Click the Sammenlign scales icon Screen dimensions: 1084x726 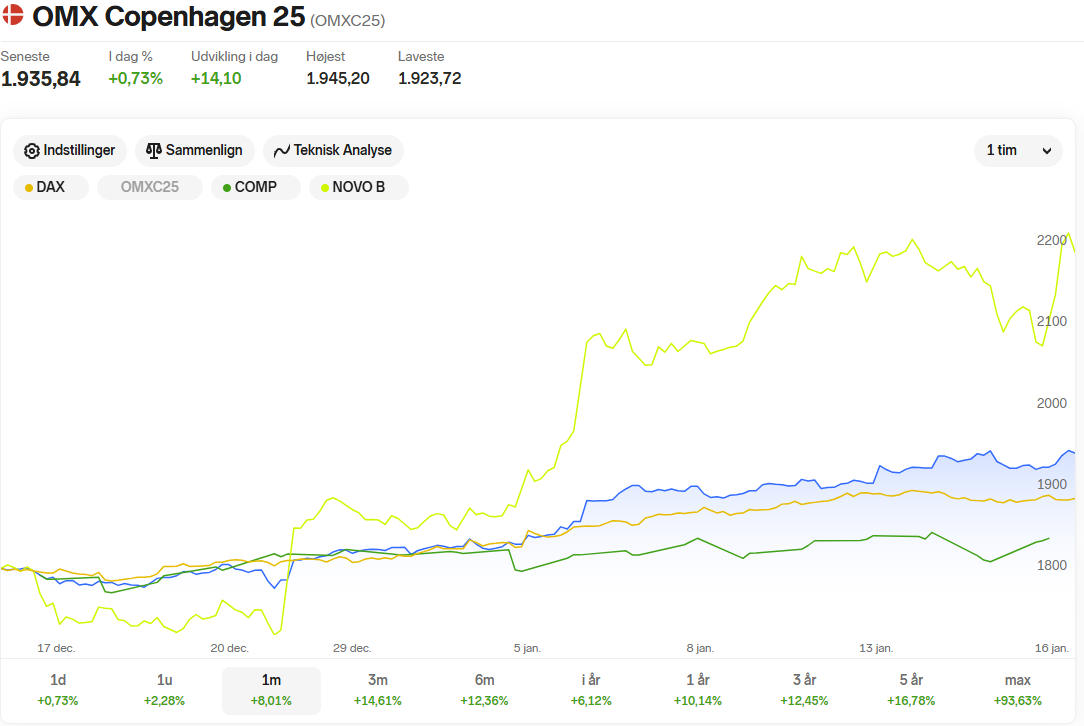point(153,151)
